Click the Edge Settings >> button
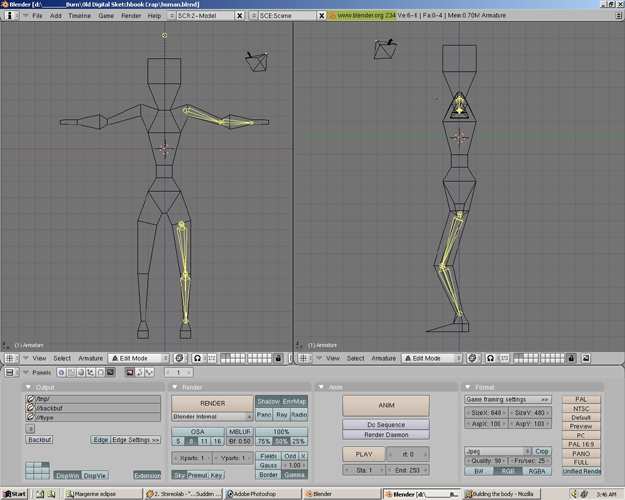The image size is (625, 500). point(136,440)
